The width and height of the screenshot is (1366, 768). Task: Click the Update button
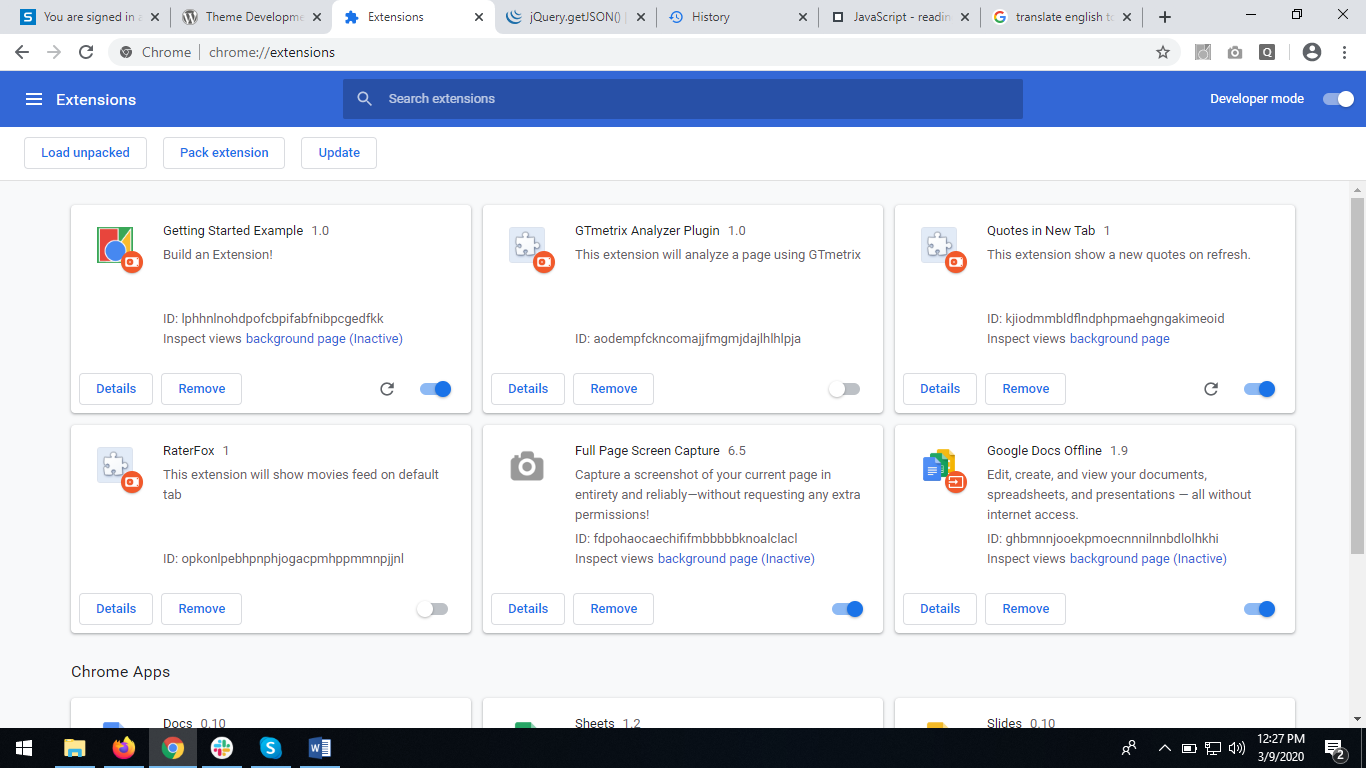point(339,153)
